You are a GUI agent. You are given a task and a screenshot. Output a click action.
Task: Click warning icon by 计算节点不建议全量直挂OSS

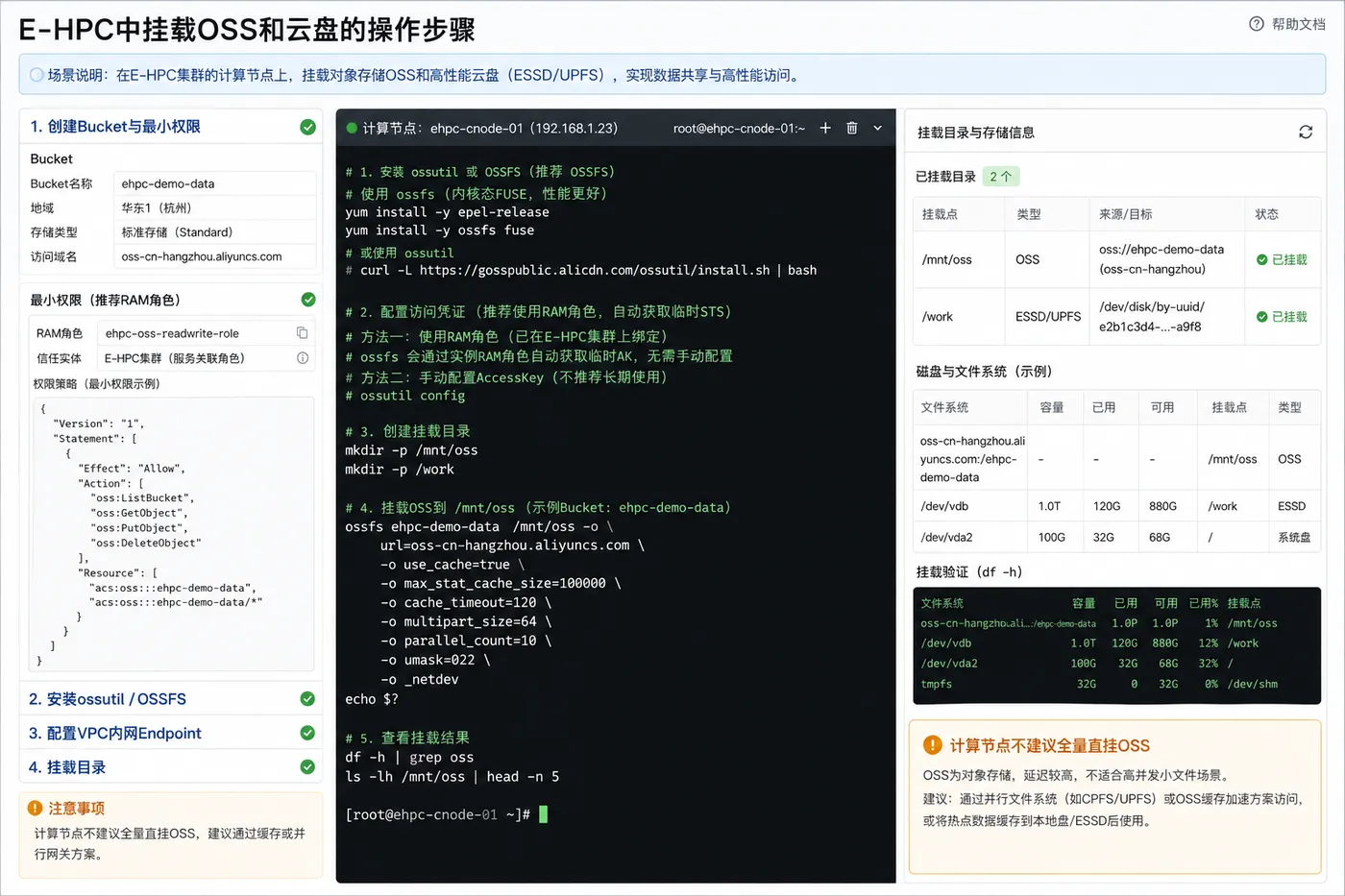click(x=932, y=745)
